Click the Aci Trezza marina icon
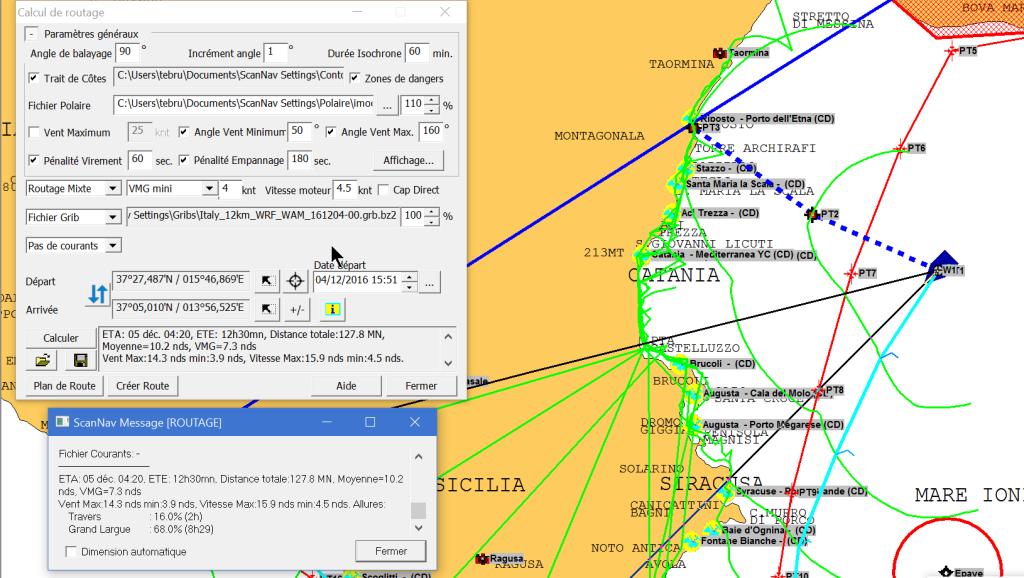Screen dimensions: 1024x578 click(671, 212)
